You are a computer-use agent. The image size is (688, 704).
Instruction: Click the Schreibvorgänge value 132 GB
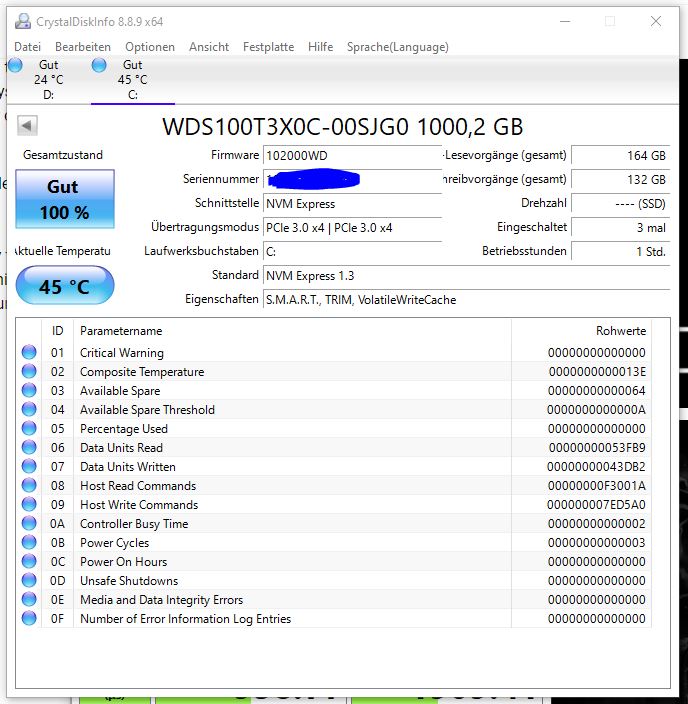[x=621, y=179]
